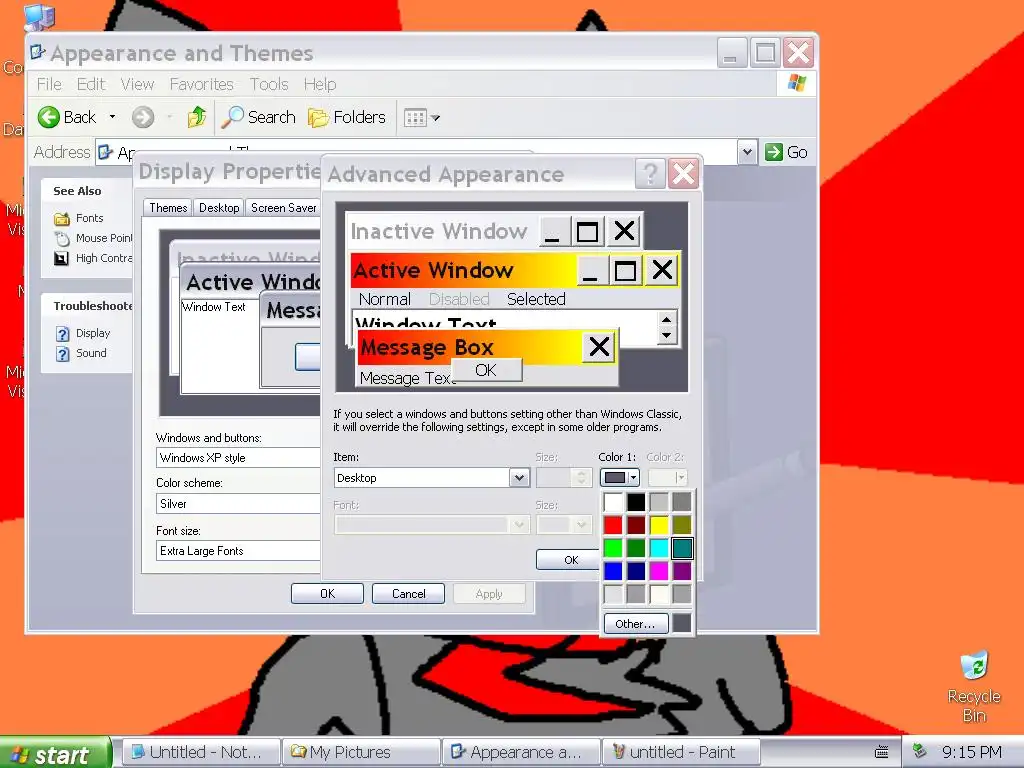Click the Windows flag logo in the menu bar
This screenshot has height=768, width=1024.
click(x=797, y=84)
